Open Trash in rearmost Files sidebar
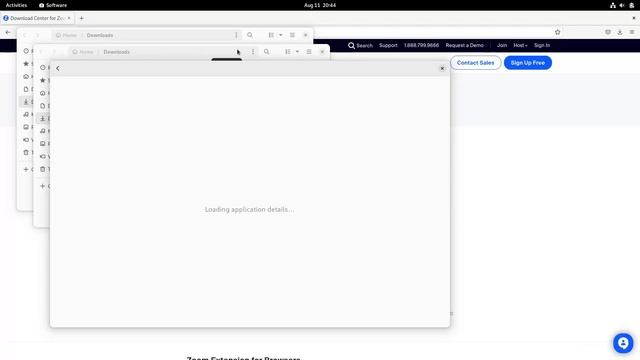This screenshot has width=640, height=360. [27, 152]
